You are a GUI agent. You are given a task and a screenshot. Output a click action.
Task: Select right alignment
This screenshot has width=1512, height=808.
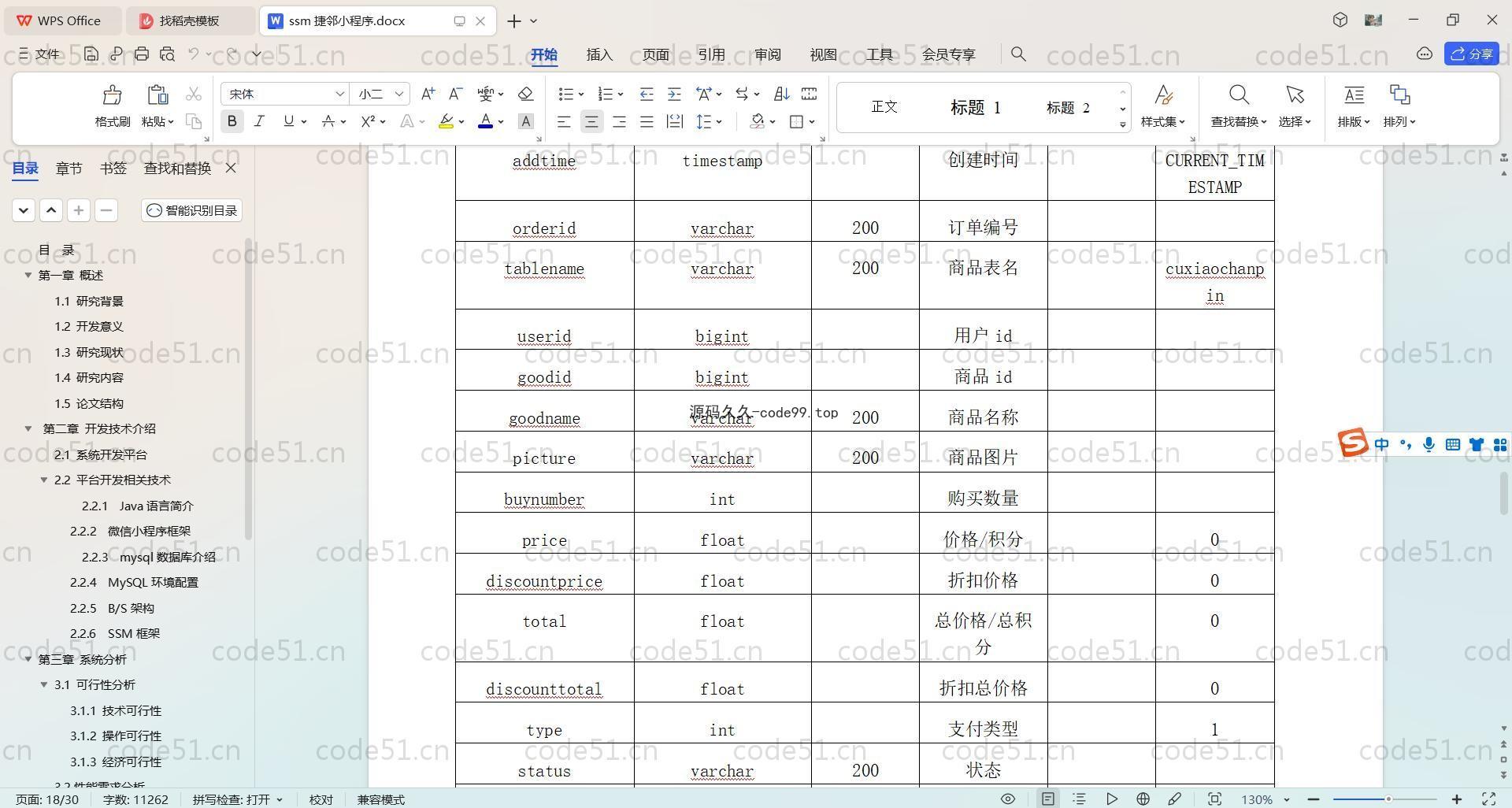[x=619, y=121]
